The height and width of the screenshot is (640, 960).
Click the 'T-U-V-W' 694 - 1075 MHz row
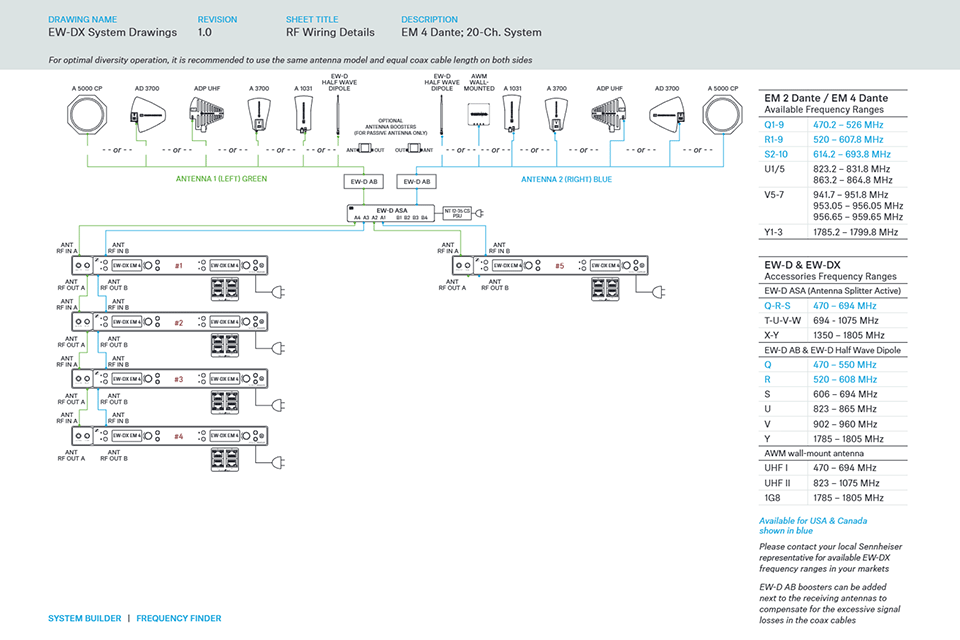[x=833, y=320]
